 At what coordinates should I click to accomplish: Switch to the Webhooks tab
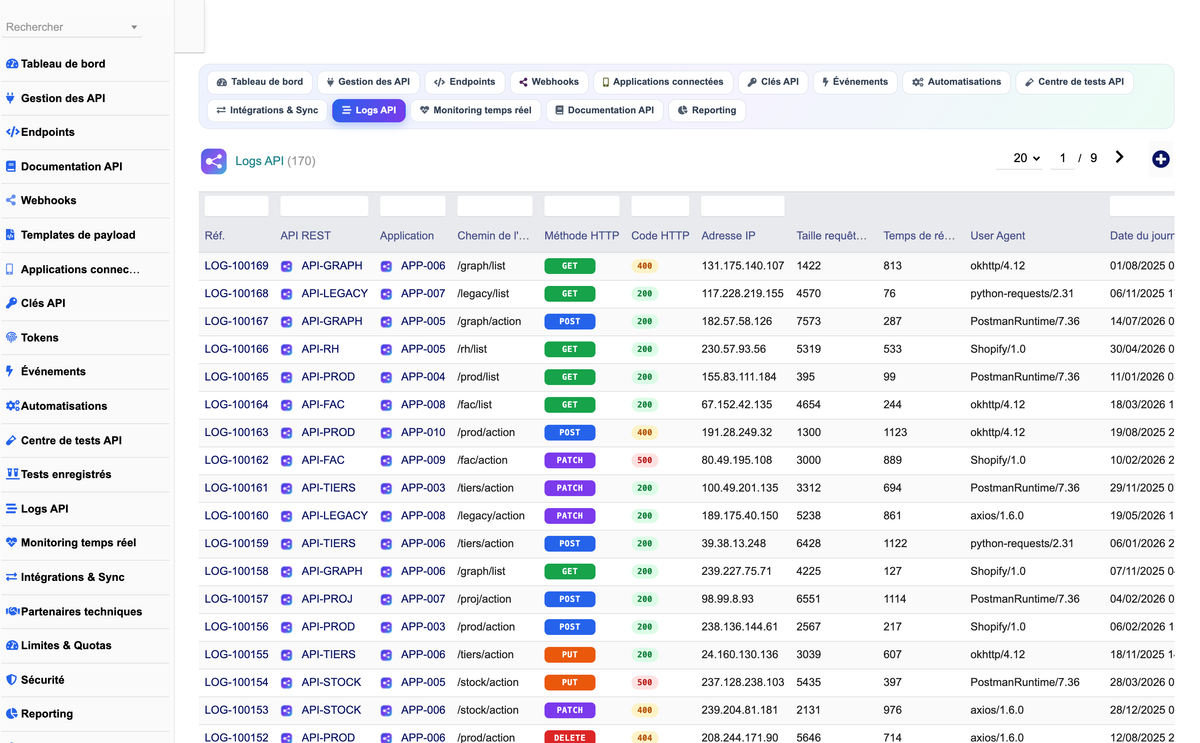pos(548,82)
